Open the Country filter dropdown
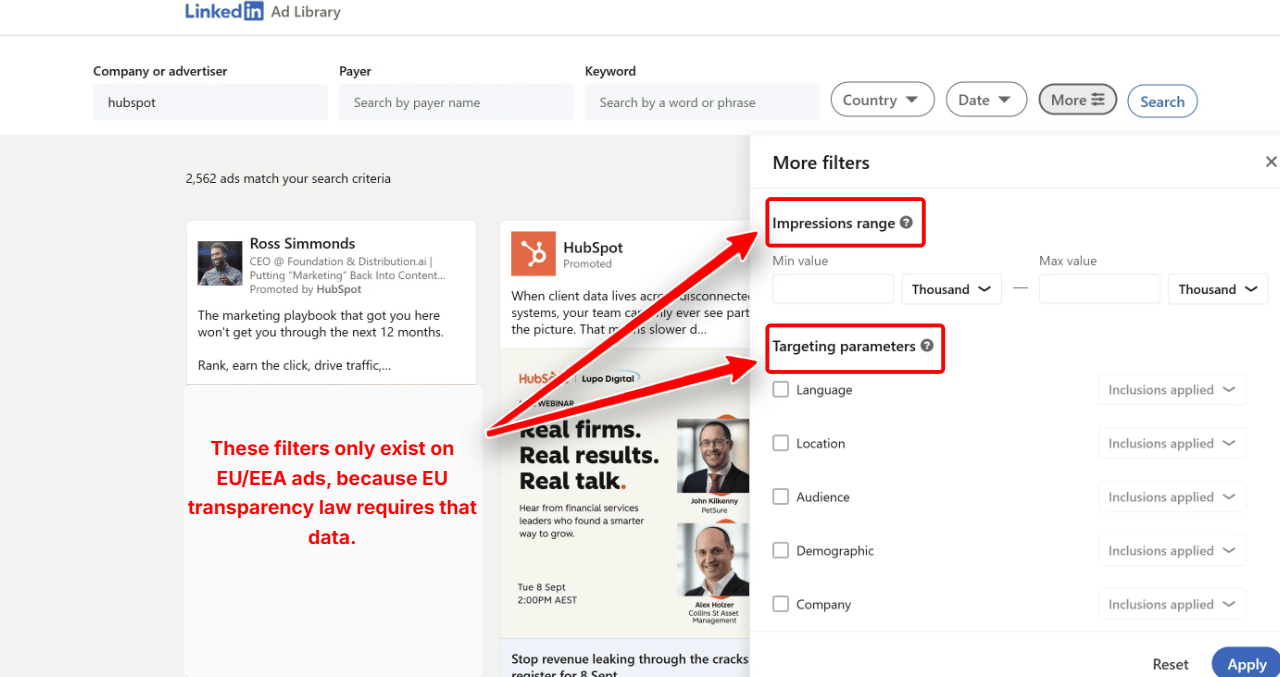This screenshot has width=1280, height=677. (x=882, y=100)
